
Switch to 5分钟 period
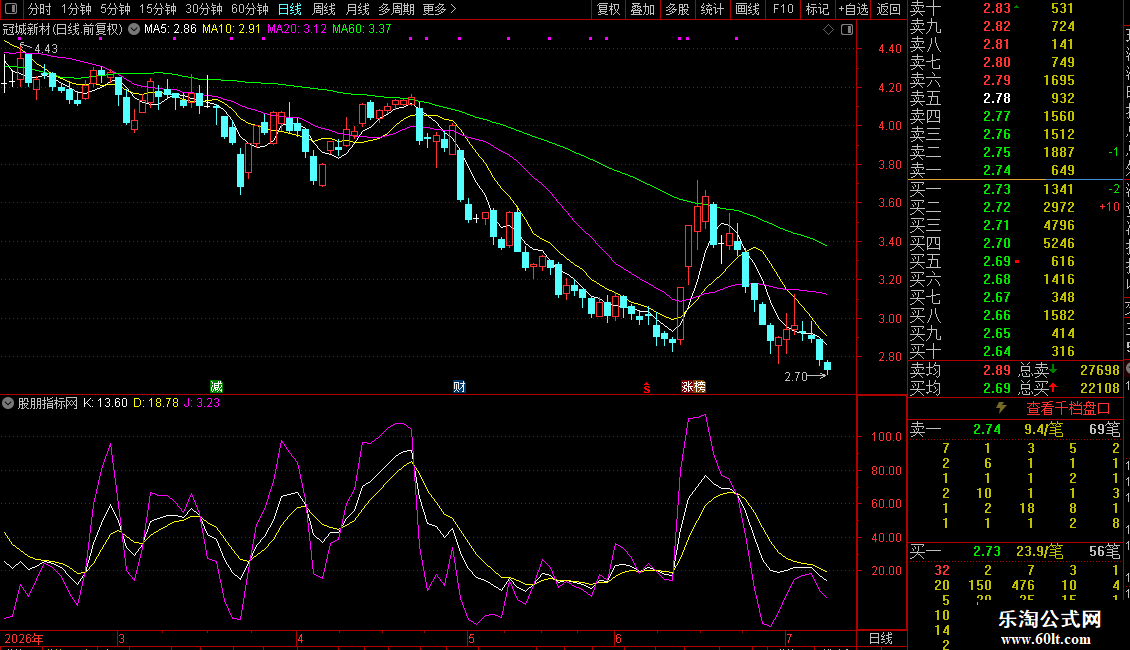(115, 9)
